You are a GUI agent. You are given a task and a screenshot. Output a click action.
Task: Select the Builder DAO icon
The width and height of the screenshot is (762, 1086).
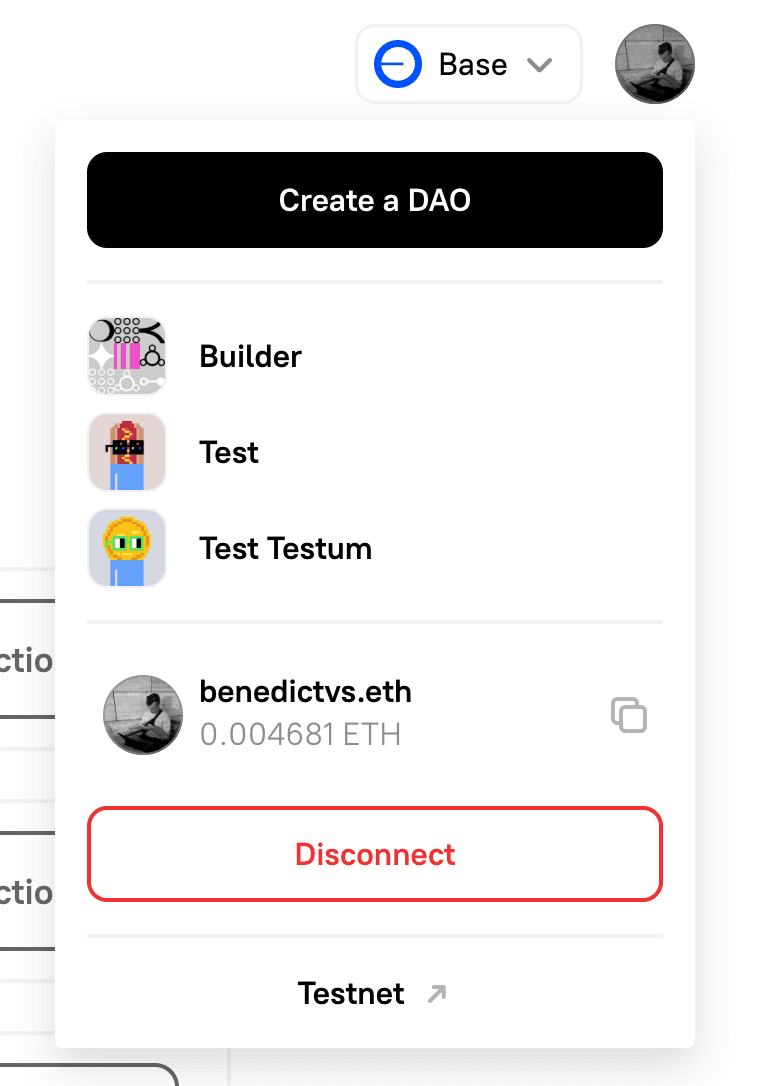127,356
